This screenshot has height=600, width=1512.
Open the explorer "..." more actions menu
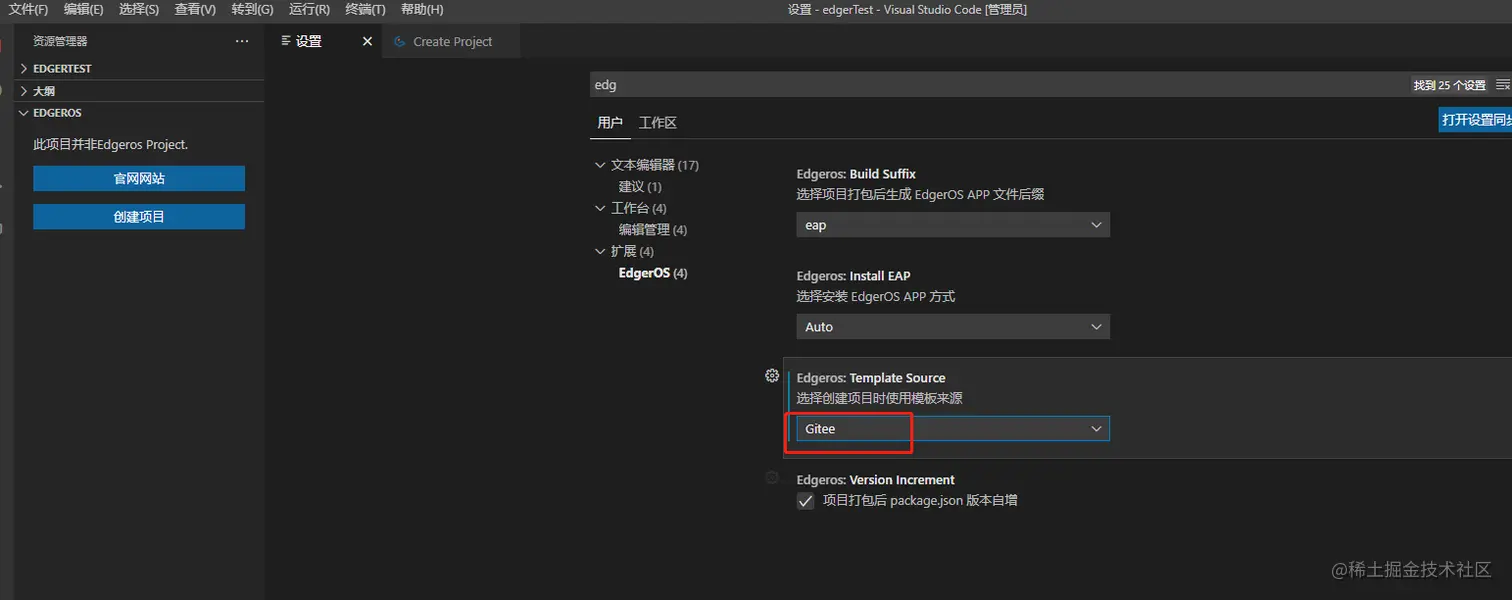tap(241, 41)
